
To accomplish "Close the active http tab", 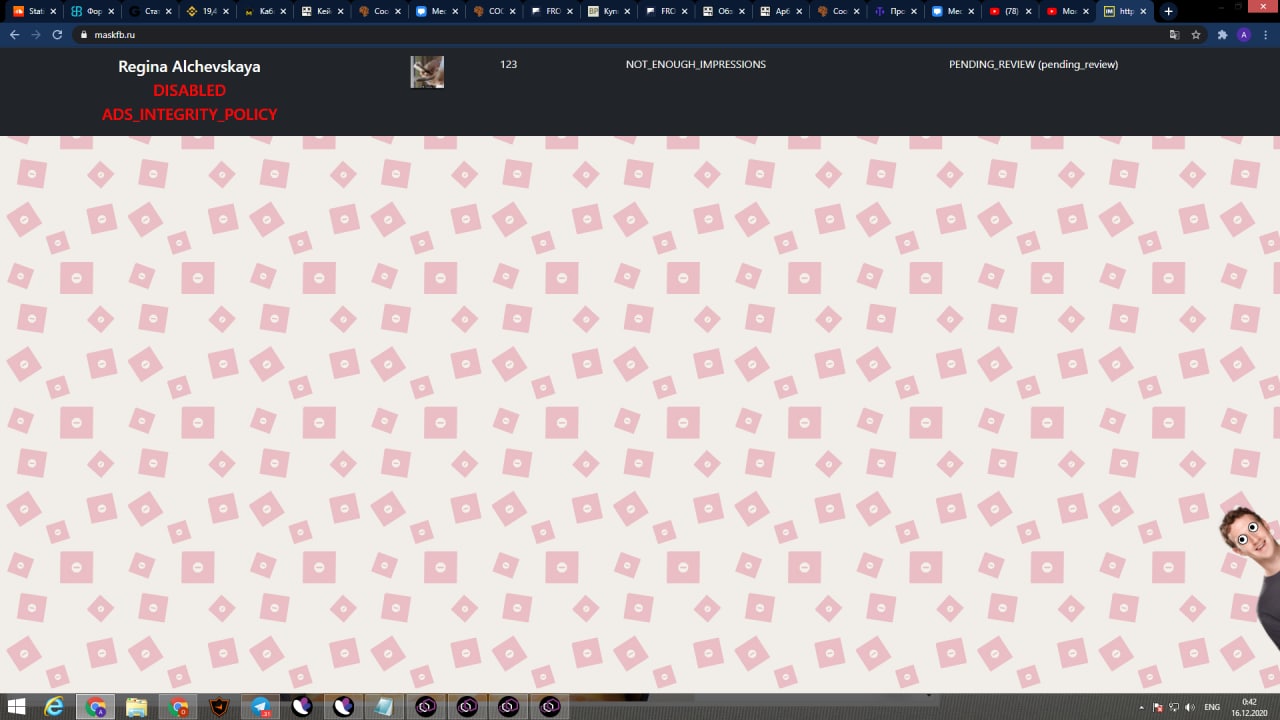I will tap(1144, 11).
